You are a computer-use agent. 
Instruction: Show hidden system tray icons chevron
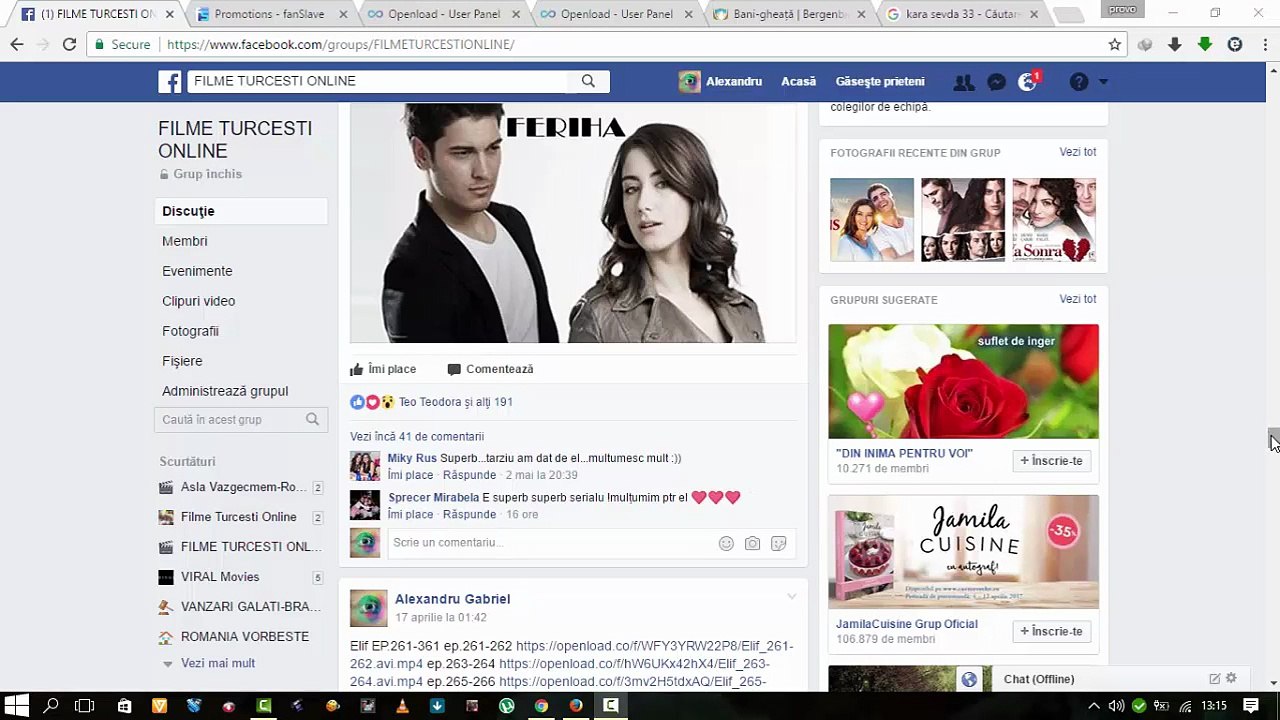[1094, 705]
